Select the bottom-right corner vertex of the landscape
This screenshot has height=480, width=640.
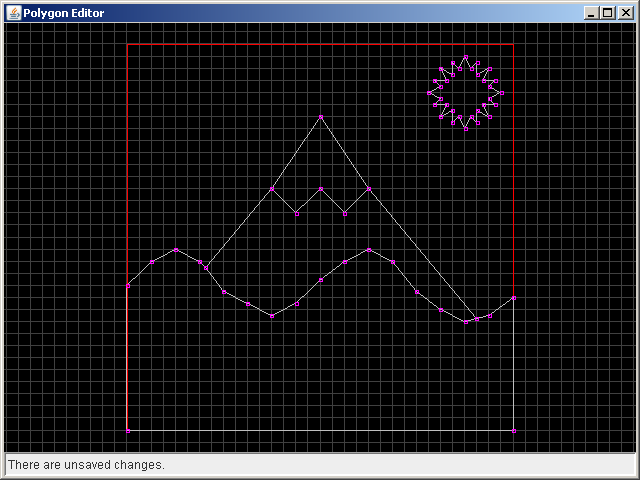point(513,431)
